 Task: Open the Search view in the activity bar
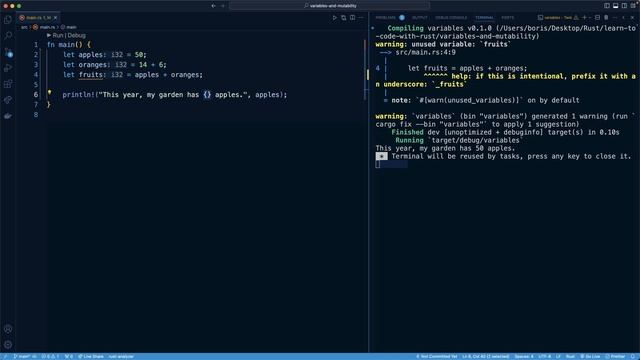[x=8, y=36]
